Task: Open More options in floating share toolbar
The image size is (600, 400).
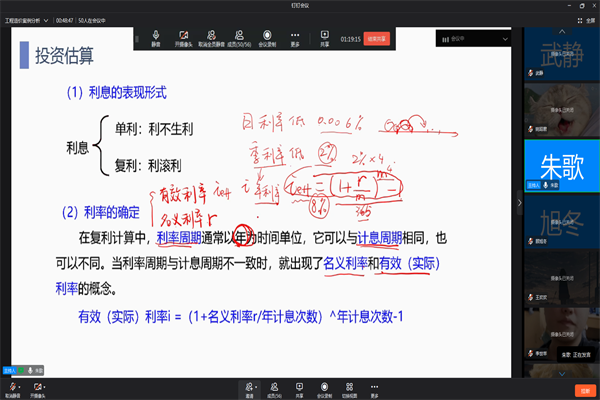Action: (x=295, y=39)
